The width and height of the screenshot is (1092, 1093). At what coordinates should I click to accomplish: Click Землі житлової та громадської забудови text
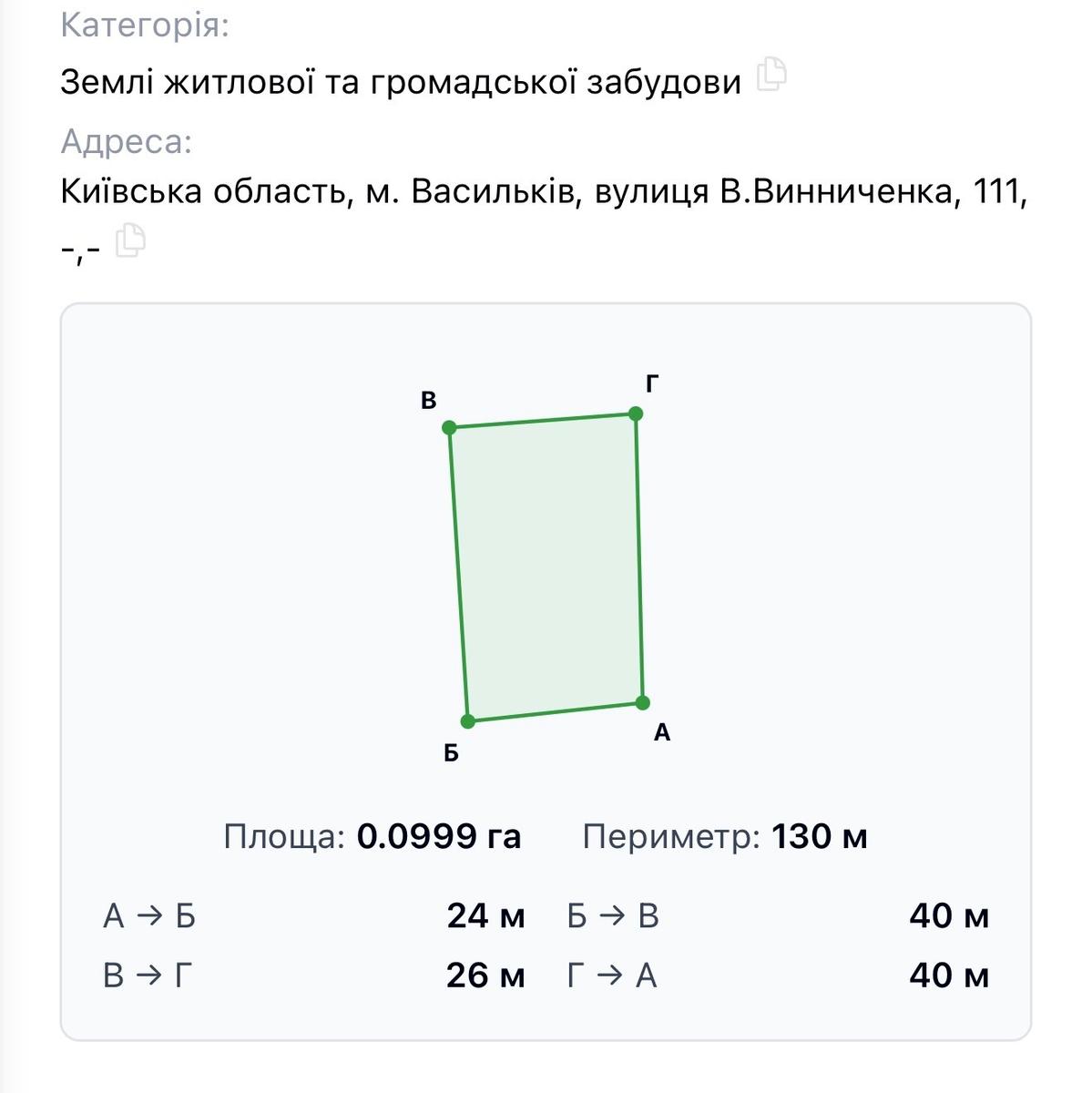click(401, 82)
